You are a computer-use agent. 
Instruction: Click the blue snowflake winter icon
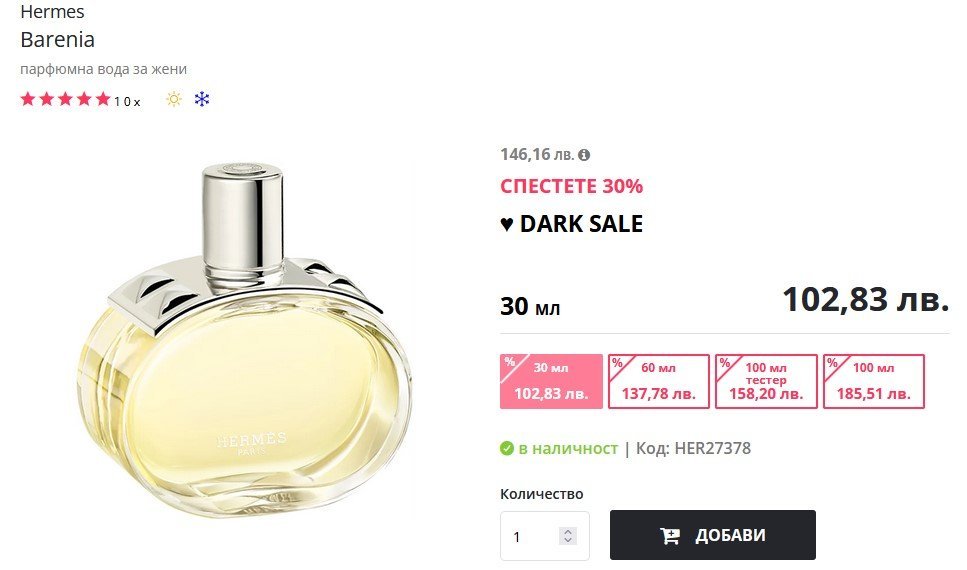point(202,99)
